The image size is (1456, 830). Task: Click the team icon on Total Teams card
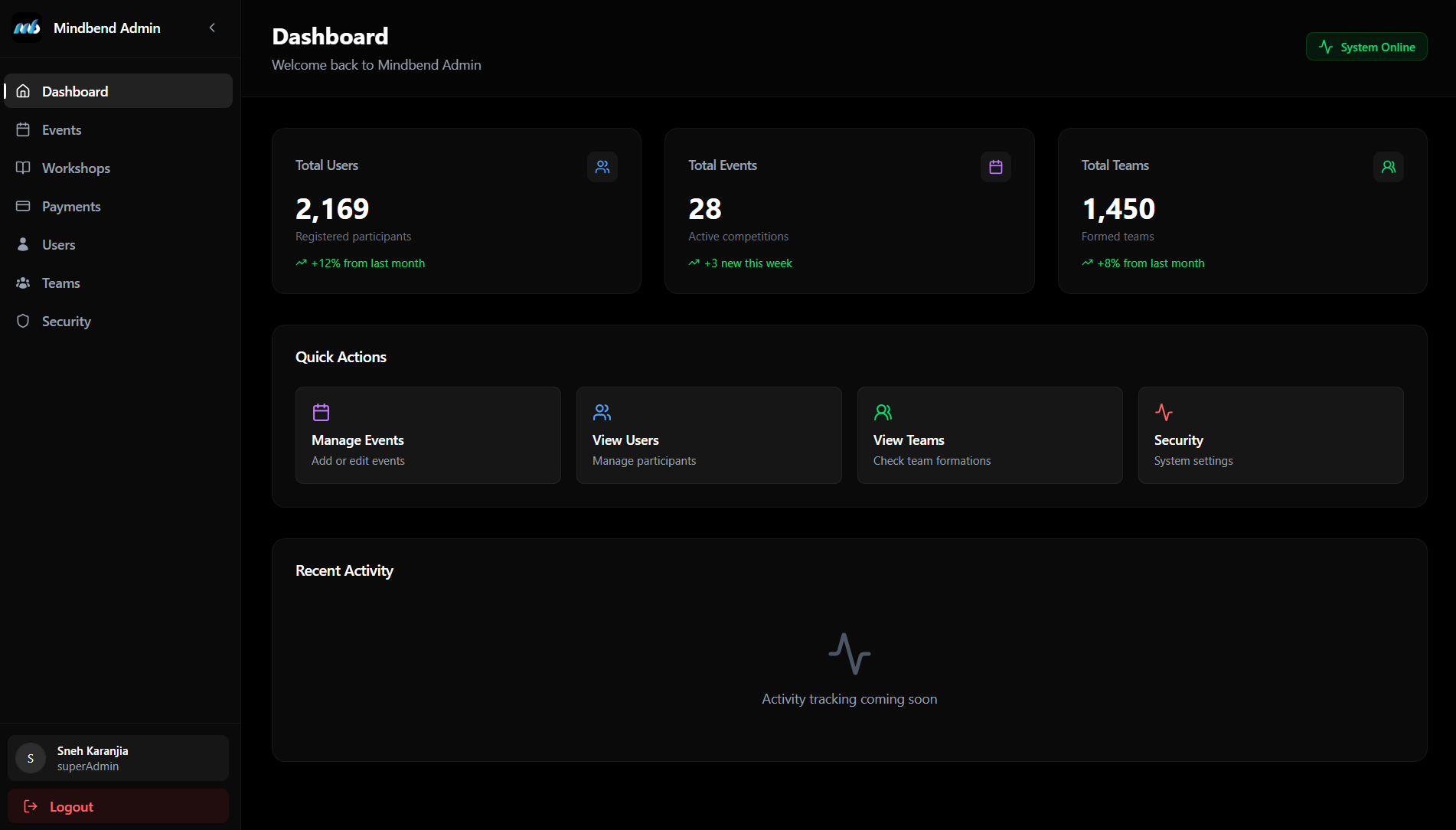[x=1389, y=167]
